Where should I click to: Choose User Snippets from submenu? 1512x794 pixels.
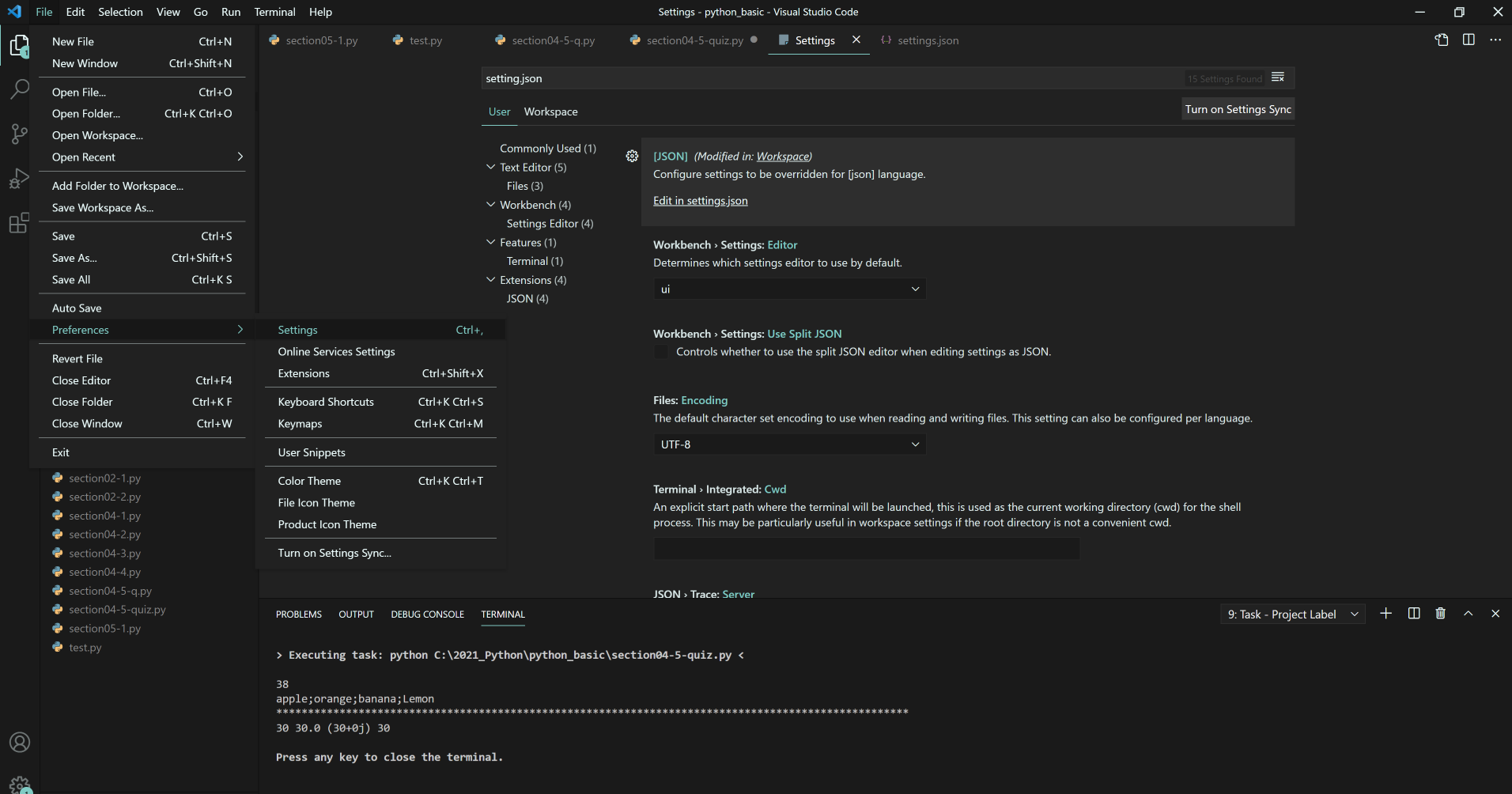pyautogui.click(x=380, y=452)
